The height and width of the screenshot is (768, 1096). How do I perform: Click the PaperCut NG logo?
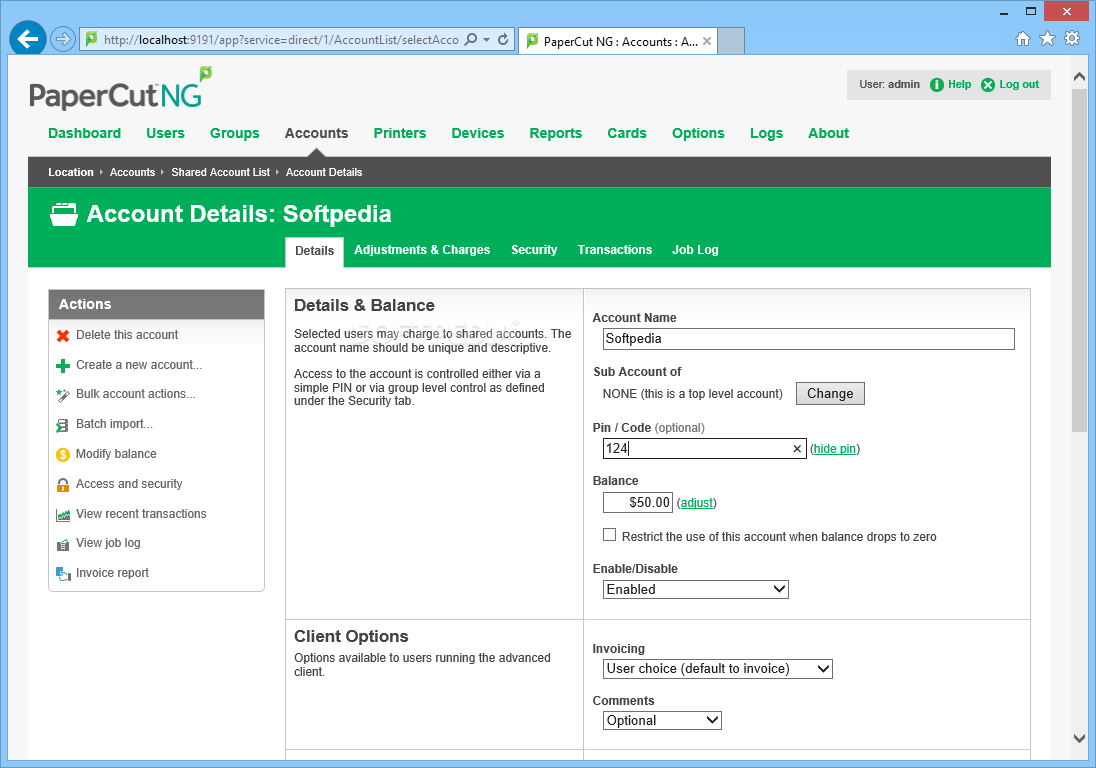[120, 89]
